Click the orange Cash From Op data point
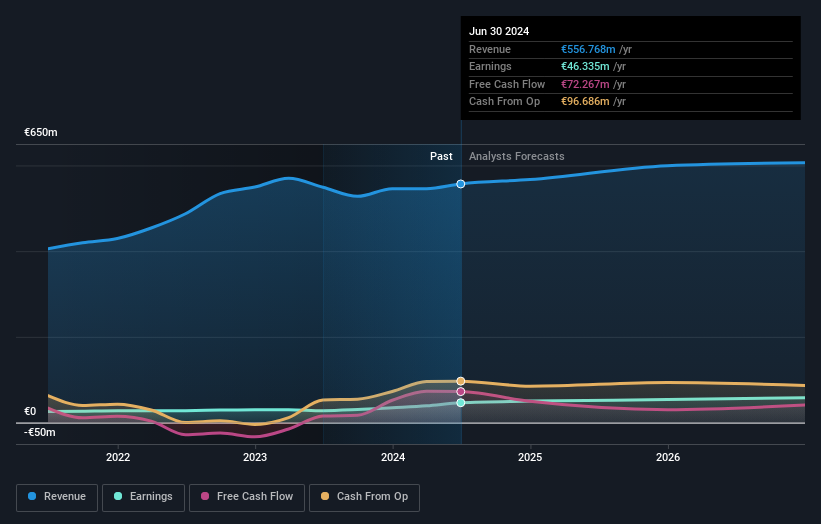821x524 pixels. pyautogui.click(x=461, y=381)
